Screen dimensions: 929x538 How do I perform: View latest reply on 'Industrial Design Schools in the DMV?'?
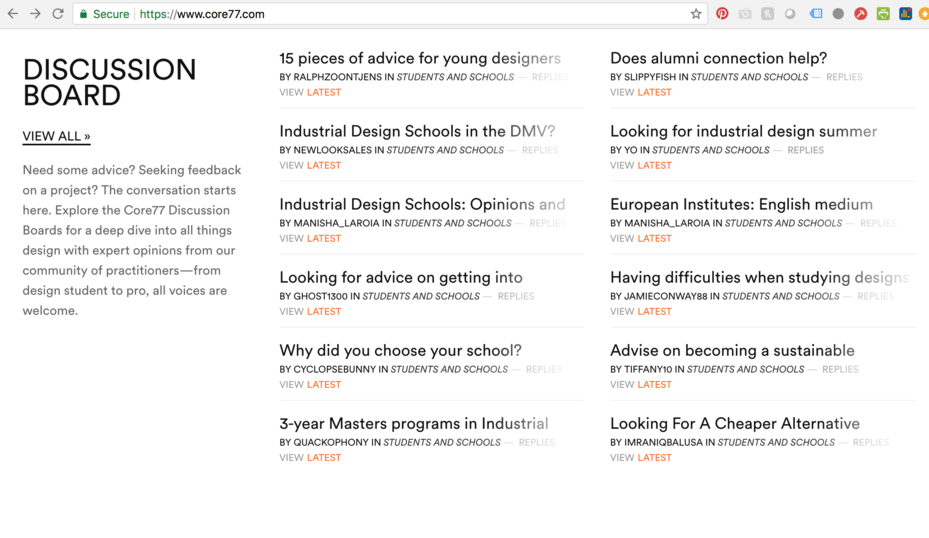coord(324,165)
